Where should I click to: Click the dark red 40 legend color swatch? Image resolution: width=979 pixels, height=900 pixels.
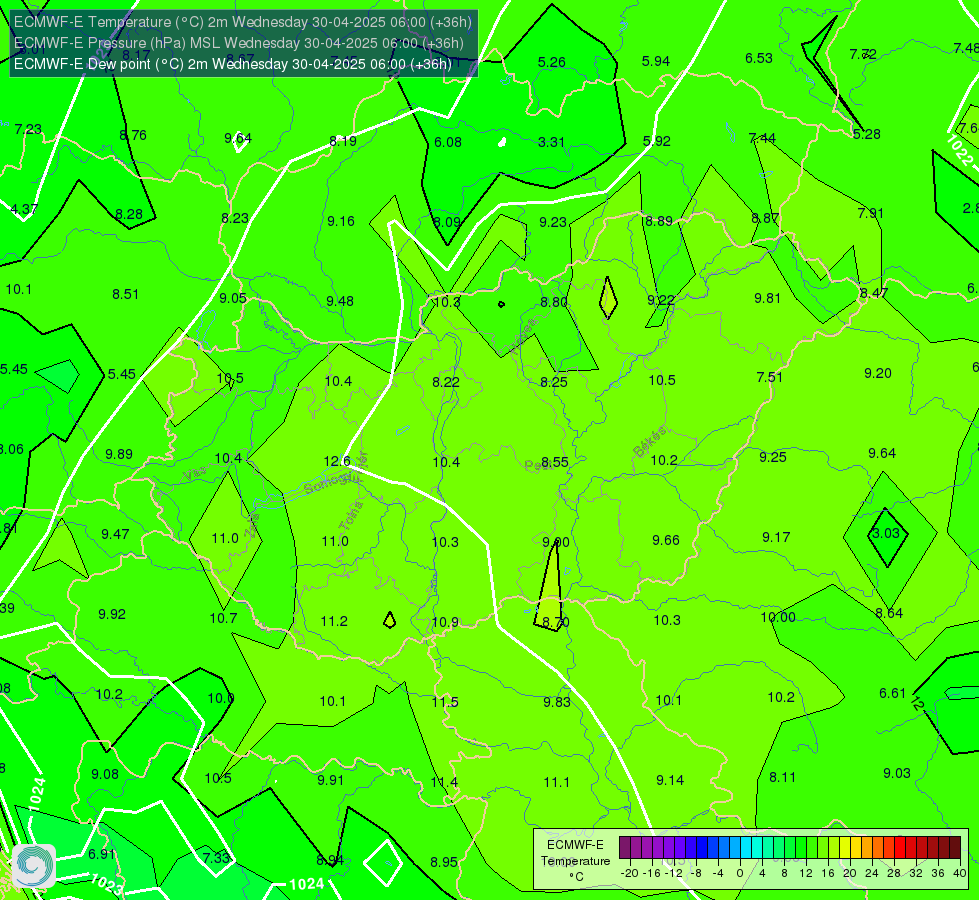955,848
